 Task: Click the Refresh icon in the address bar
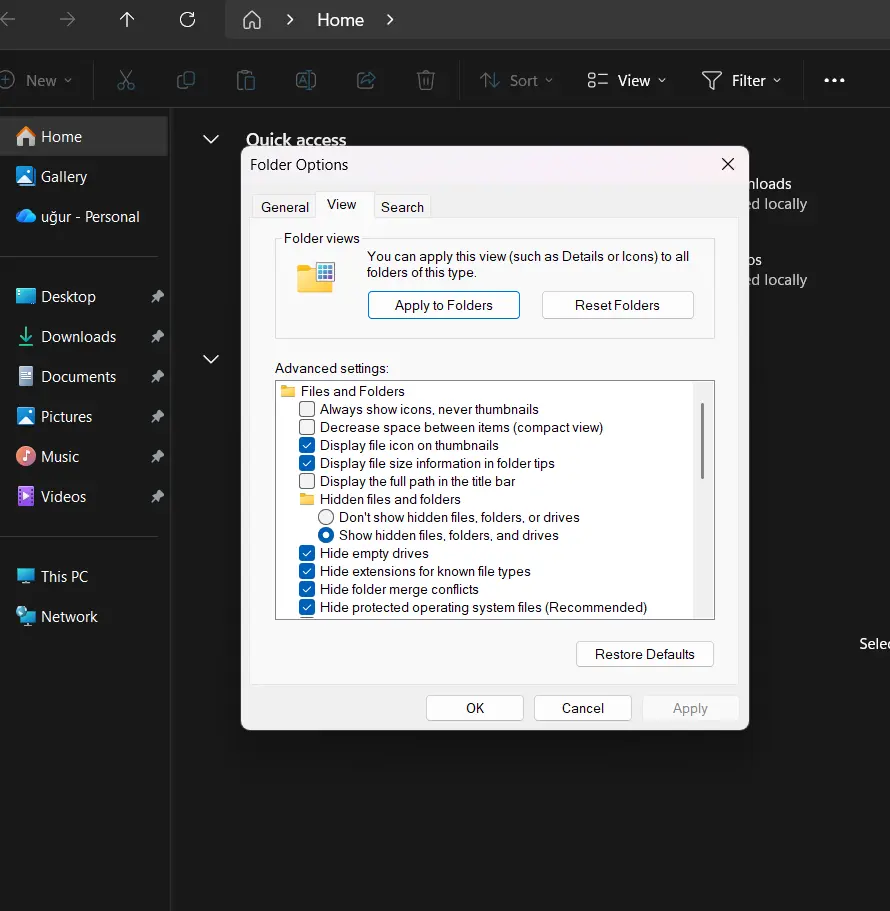click(187, 20)
